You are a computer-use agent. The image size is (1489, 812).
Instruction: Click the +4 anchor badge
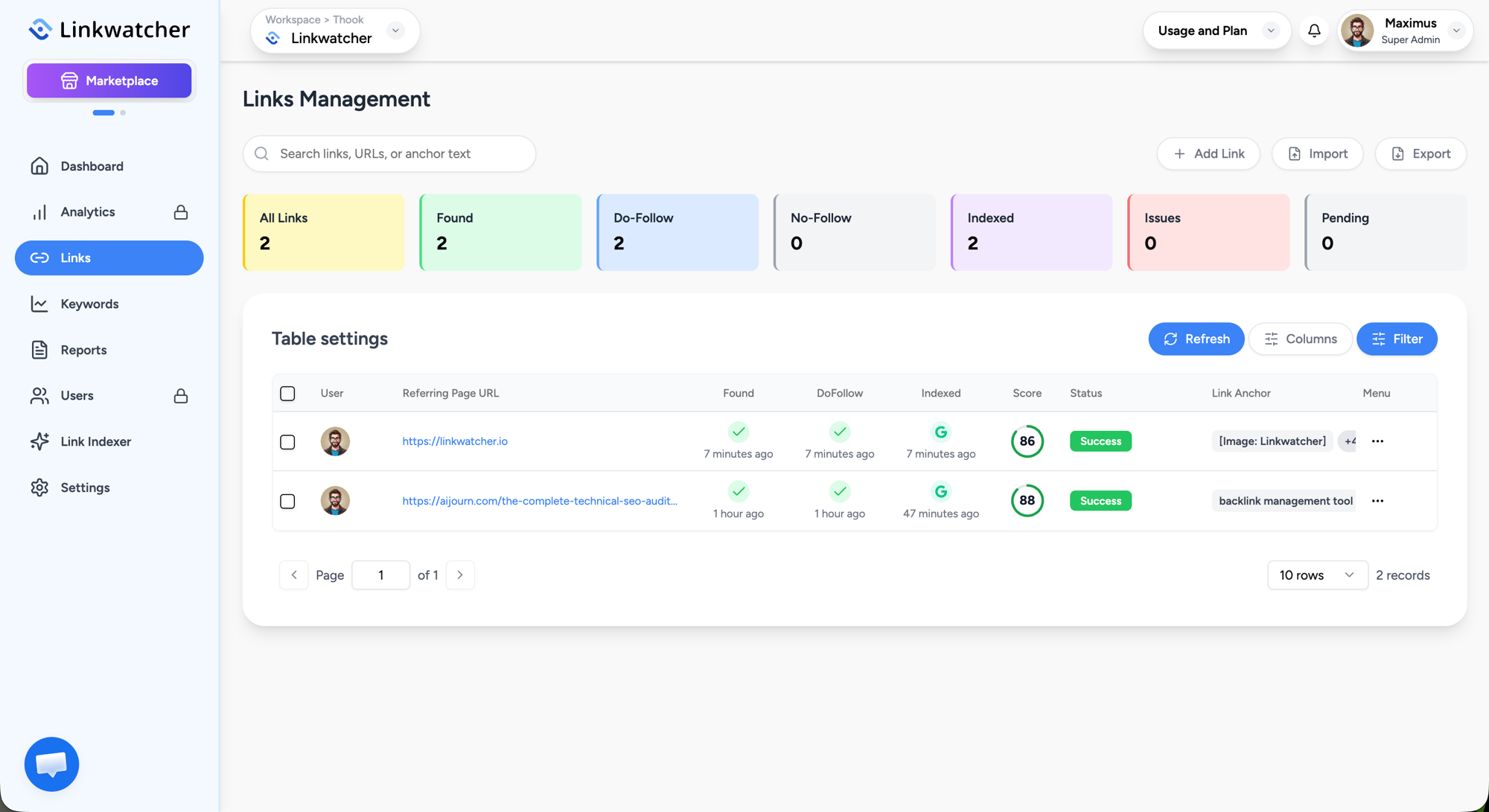(1348, 441)
